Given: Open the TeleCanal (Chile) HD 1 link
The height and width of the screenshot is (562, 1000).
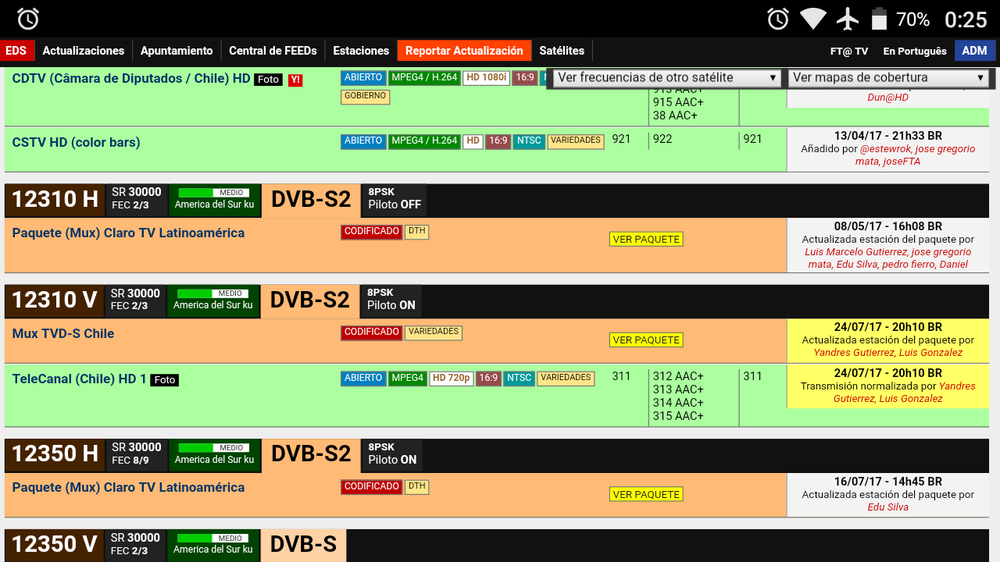Looking at the screenshot, I should click(x=79, y=379).
